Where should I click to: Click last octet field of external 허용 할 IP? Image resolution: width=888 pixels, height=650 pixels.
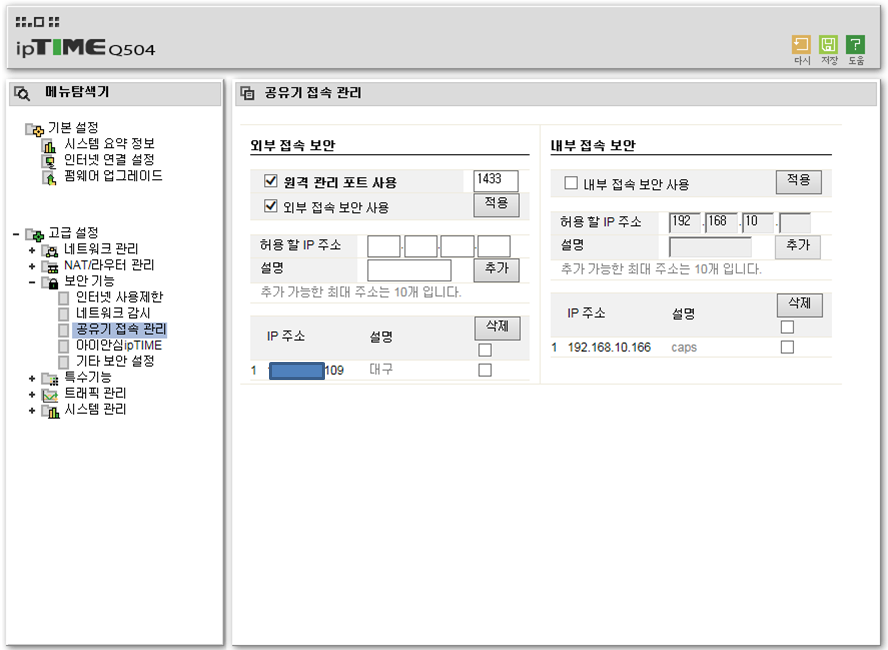494,246
